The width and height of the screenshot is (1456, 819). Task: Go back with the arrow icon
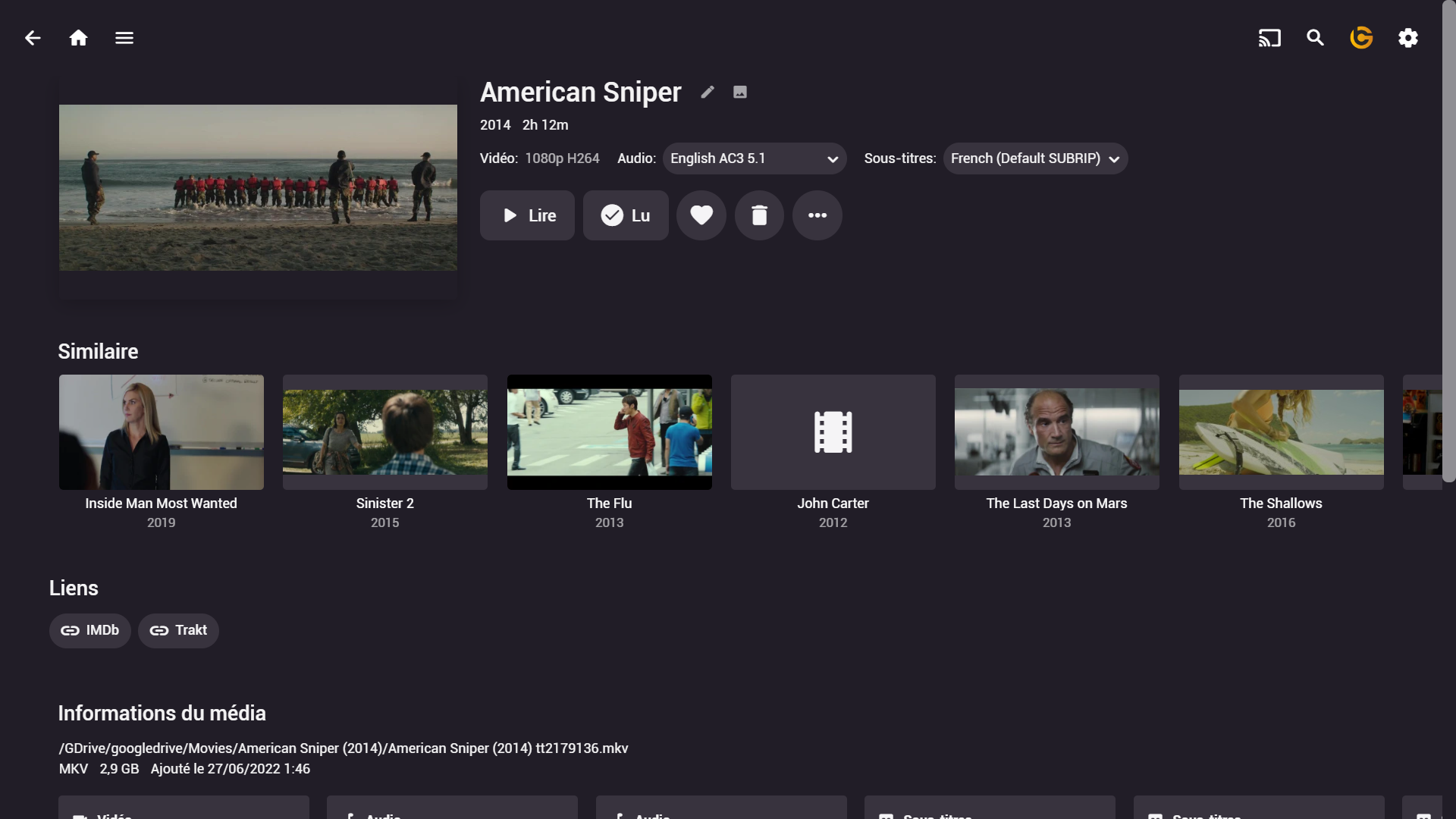33,38
